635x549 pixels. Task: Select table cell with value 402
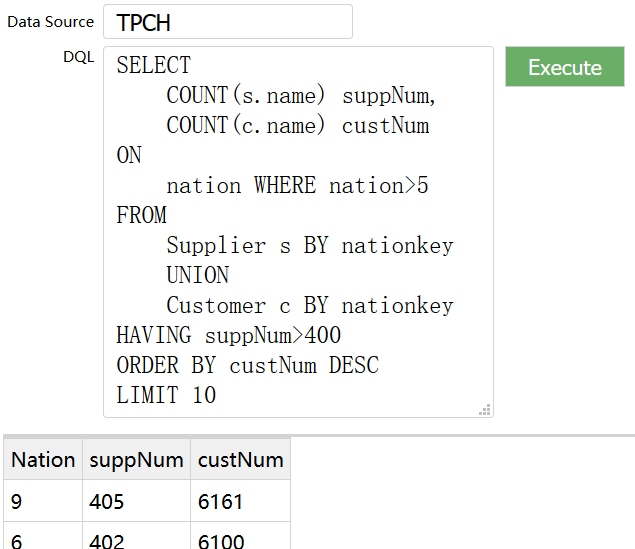click(x=136, y=538)
